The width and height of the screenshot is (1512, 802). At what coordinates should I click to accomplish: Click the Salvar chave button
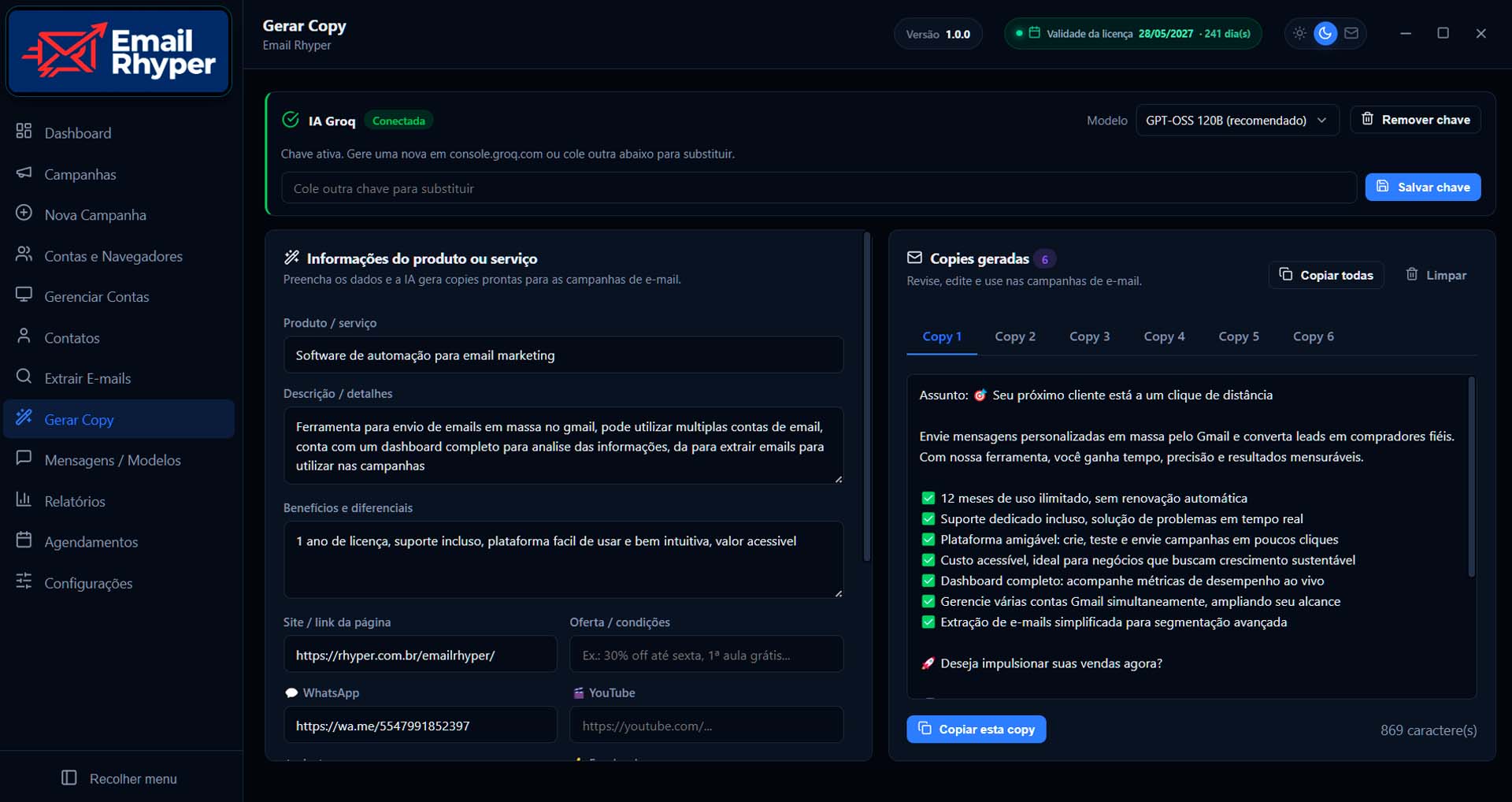coord(1423,187)
